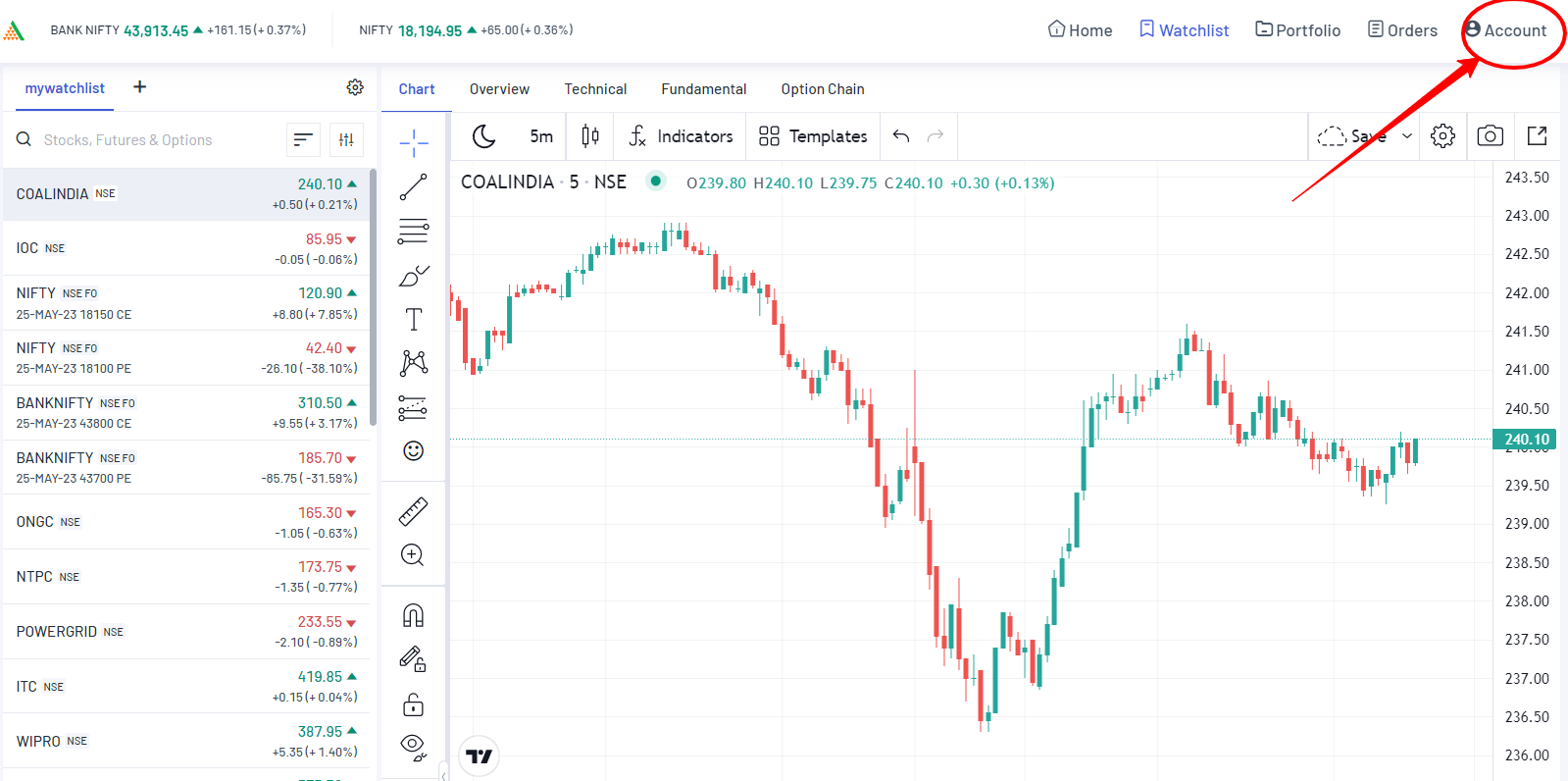
Task: Pick the ruler measure tool
Action: [x=414, y=511]
